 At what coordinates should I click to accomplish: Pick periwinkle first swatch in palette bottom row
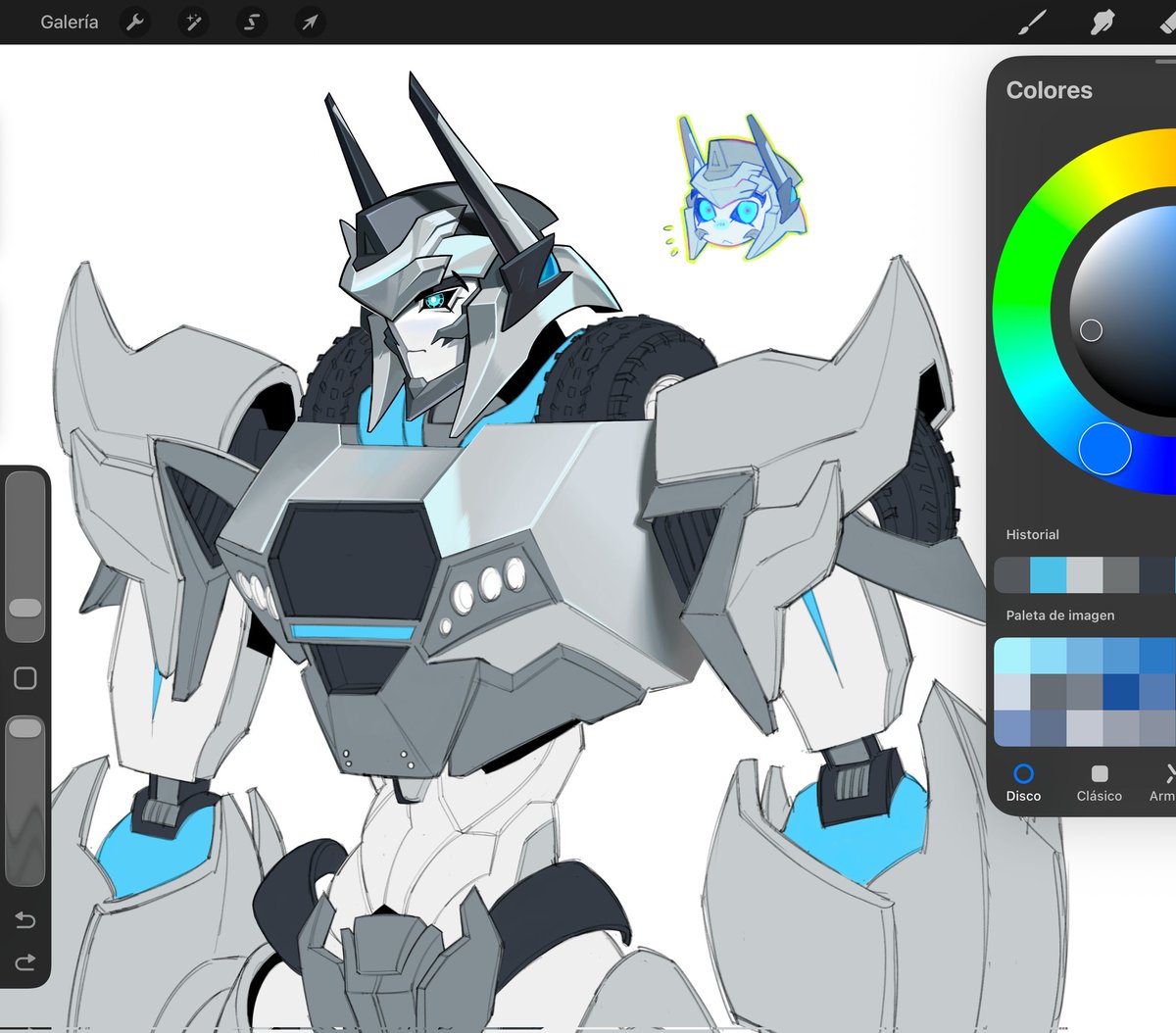click(x=1011, y=728)
